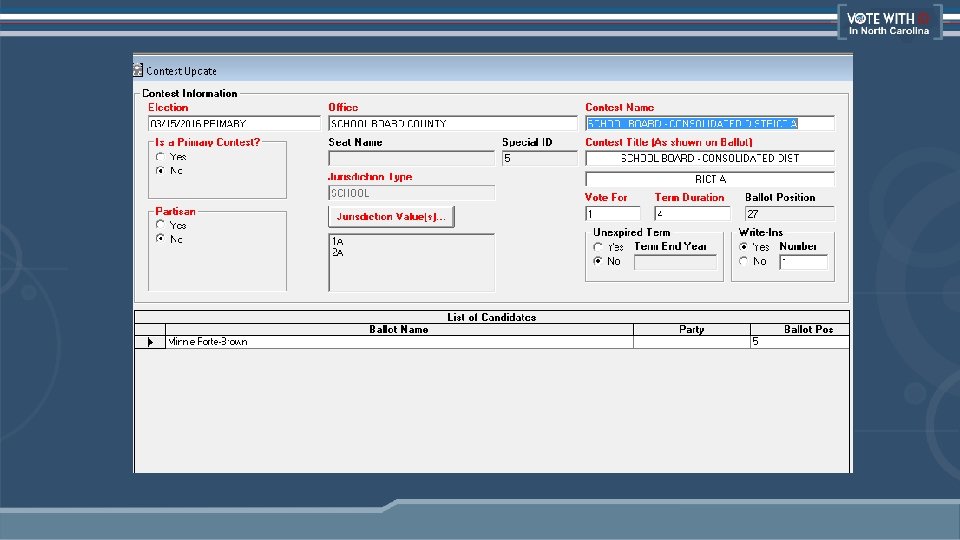
Task: Select jurisdiction value 1A in list
Action: [x=338, y=242]
